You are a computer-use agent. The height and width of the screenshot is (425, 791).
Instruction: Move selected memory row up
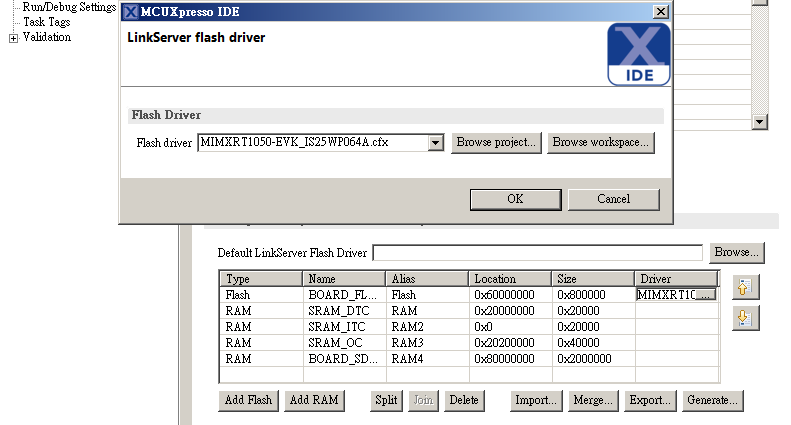(745, 288)
